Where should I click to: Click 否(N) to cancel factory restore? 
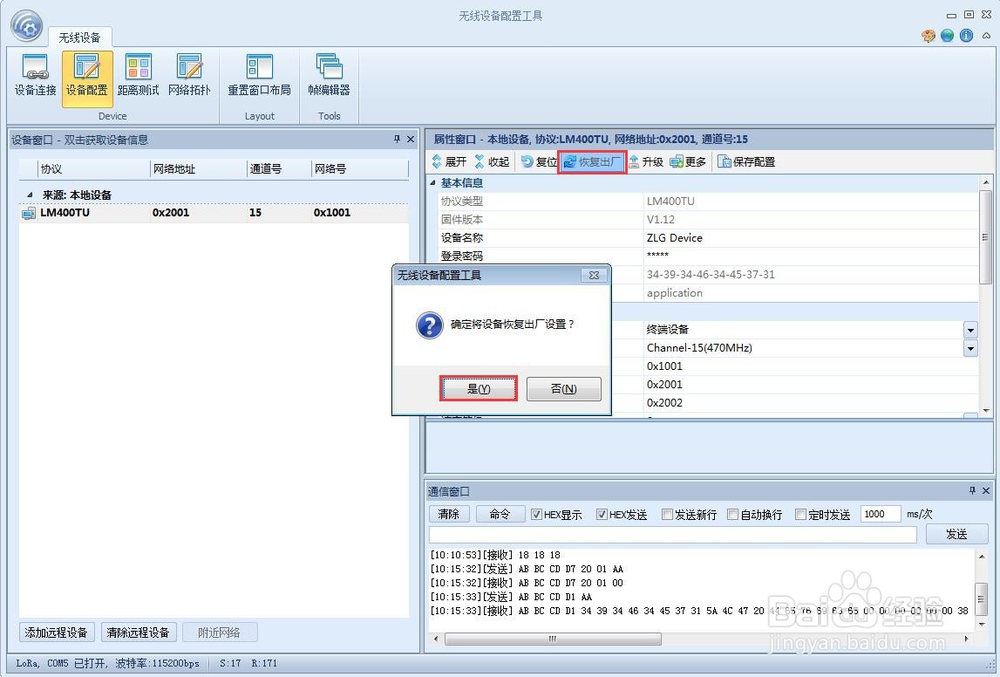pyautogui.click(x=564, y=388)
